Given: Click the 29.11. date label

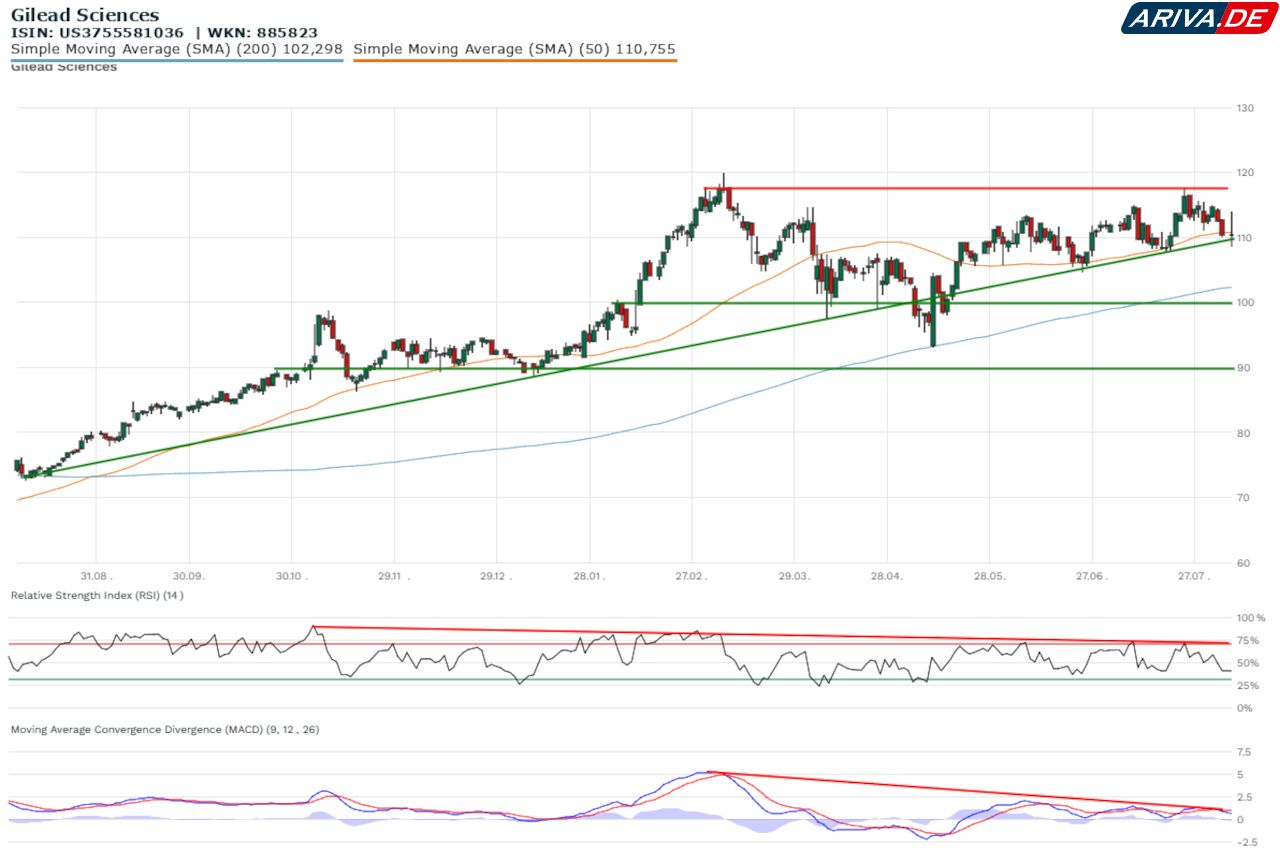Looking at the screenshot, I should [394, 576].
